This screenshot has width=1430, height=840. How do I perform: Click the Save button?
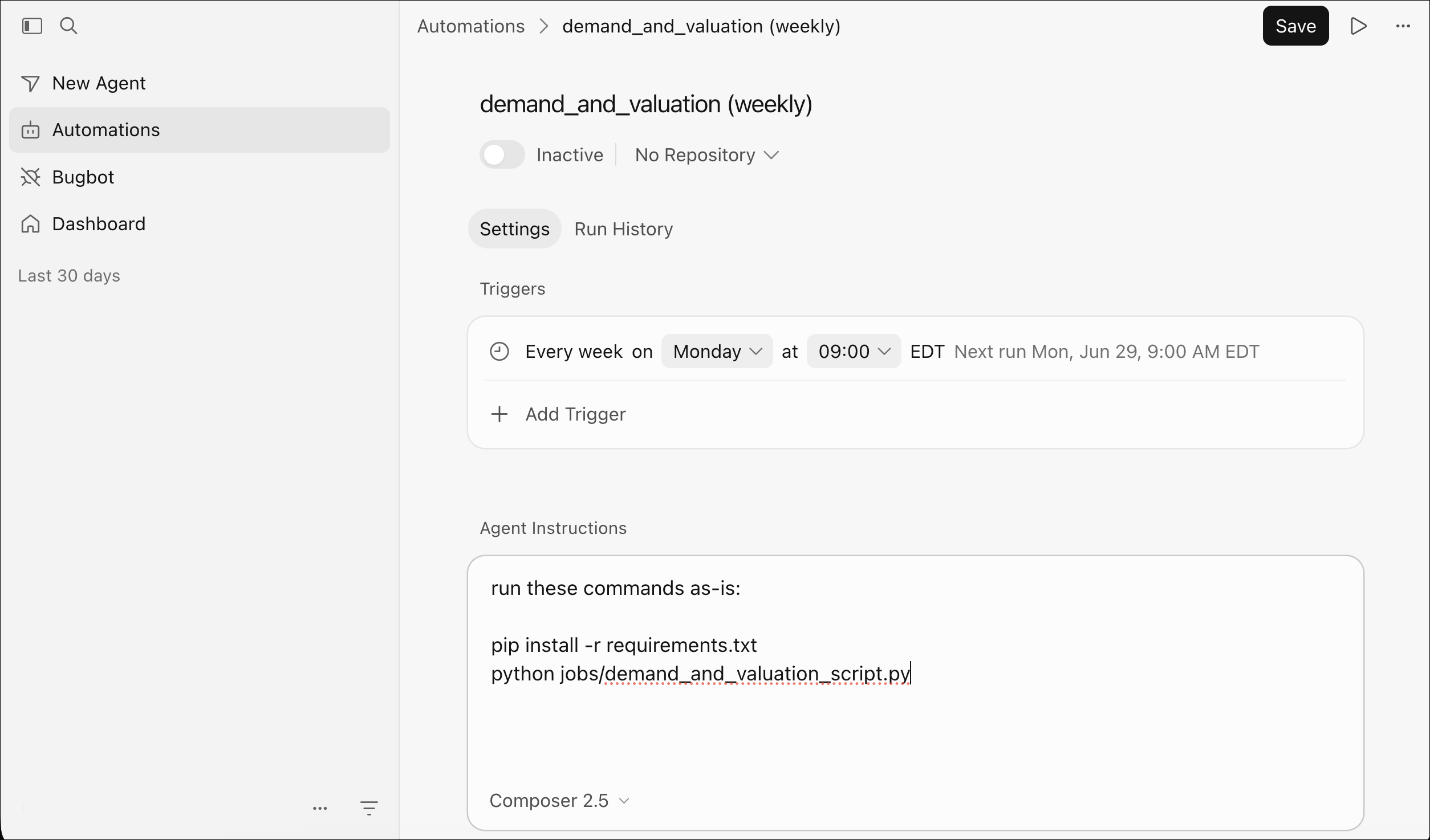[1295, 26]
